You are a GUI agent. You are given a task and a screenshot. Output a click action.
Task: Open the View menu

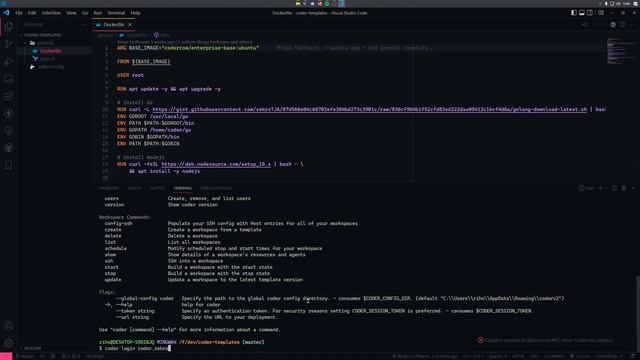[71, 13]
